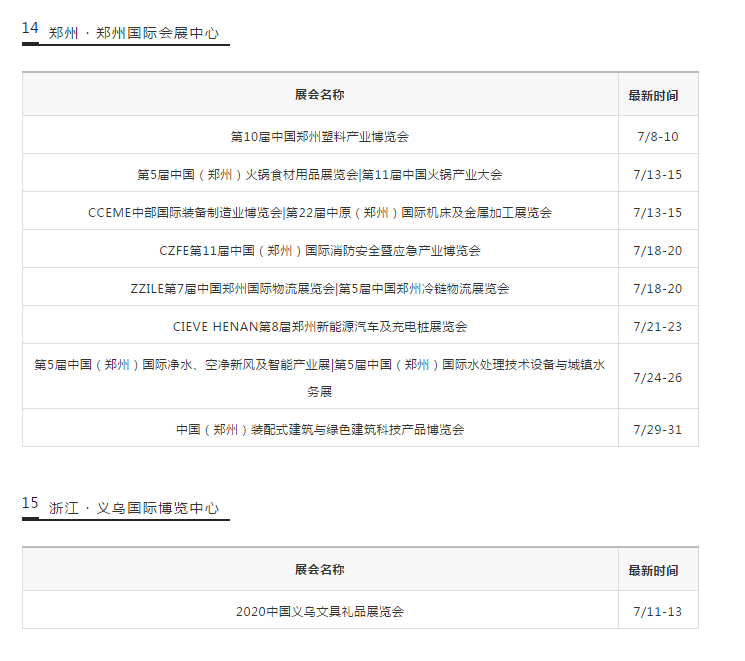
Task: Click the section number 14
Action: (30, 28)
